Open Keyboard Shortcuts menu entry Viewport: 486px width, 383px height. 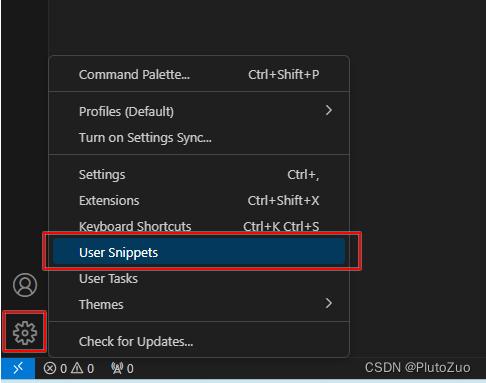point(199,226)
